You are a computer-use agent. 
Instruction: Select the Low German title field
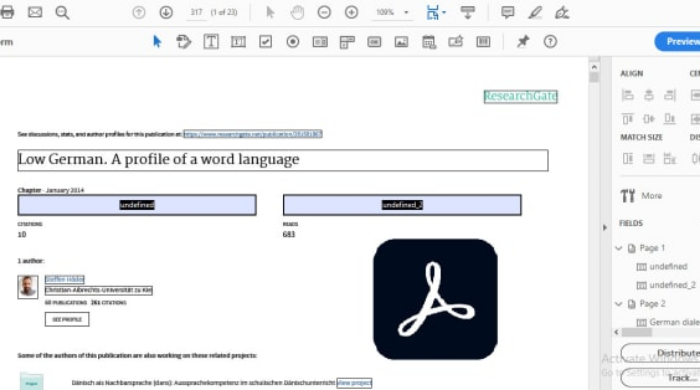pos(283,160)
